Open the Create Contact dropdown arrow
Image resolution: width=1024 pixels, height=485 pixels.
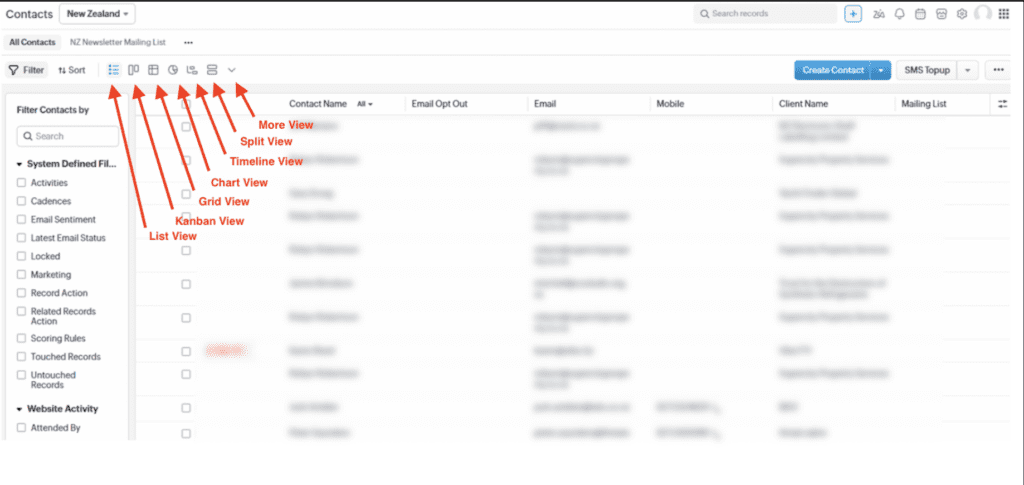click(881, 70)
